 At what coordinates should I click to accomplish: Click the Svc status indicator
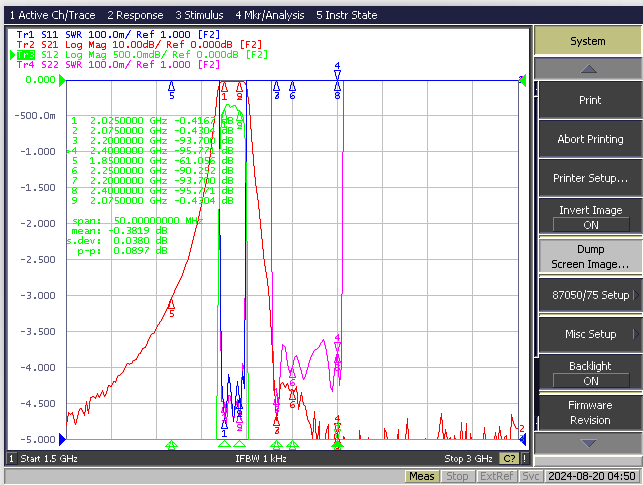[x=530, y=476]
